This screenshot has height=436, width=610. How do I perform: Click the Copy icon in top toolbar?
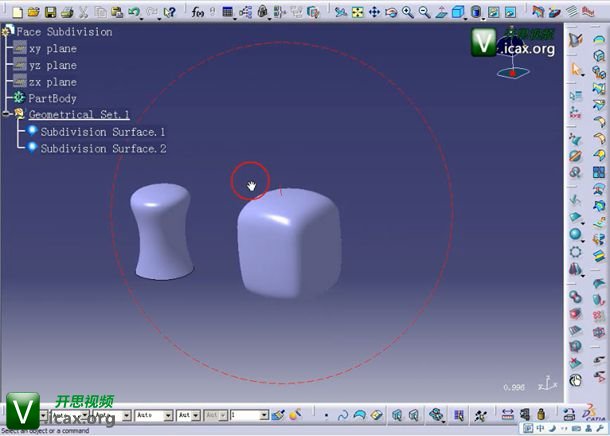coord(101,12)
